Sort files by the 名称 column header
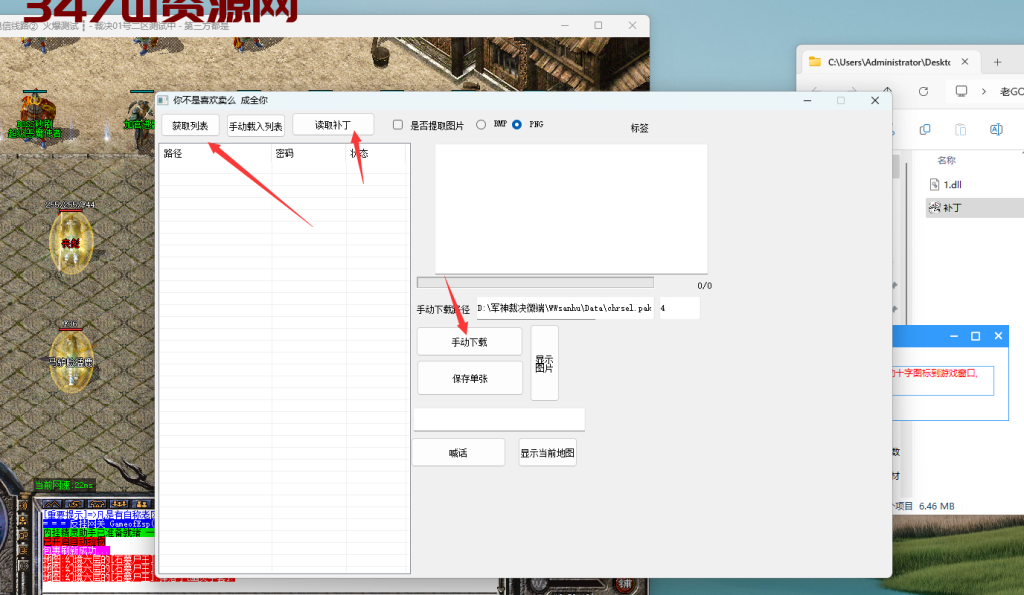This screenshot has height=595, width=1024. point(947,160)
